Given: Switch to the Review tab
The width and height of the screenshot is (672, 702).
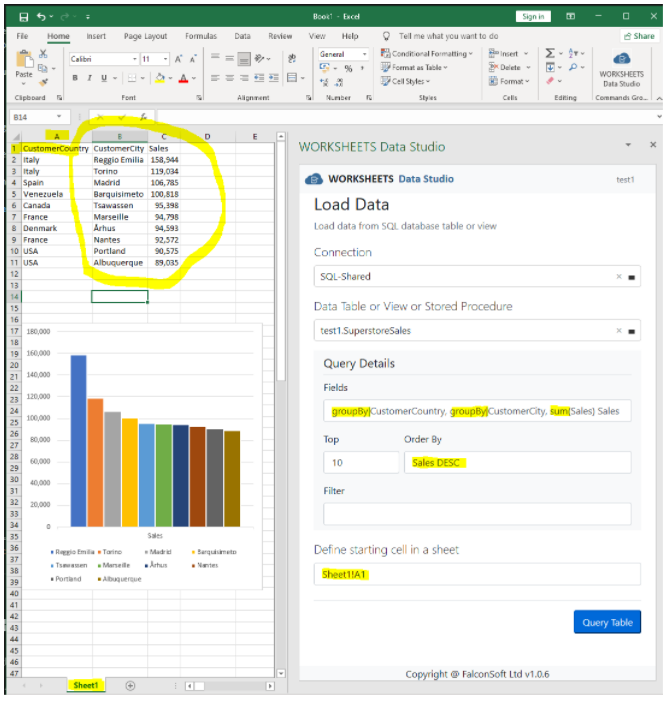Looking at the screenshot, I should click(280, 36).
